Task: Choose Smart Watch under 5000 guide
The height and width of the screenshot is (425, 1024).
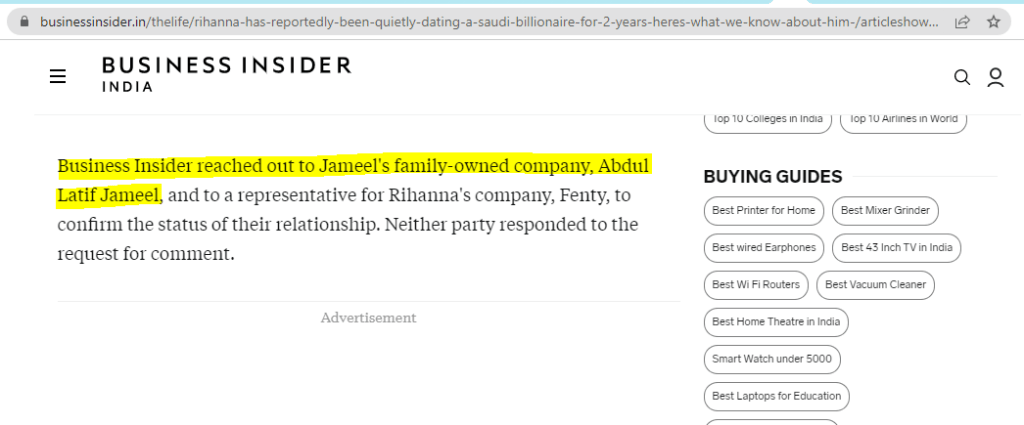Action: (769, 359)
